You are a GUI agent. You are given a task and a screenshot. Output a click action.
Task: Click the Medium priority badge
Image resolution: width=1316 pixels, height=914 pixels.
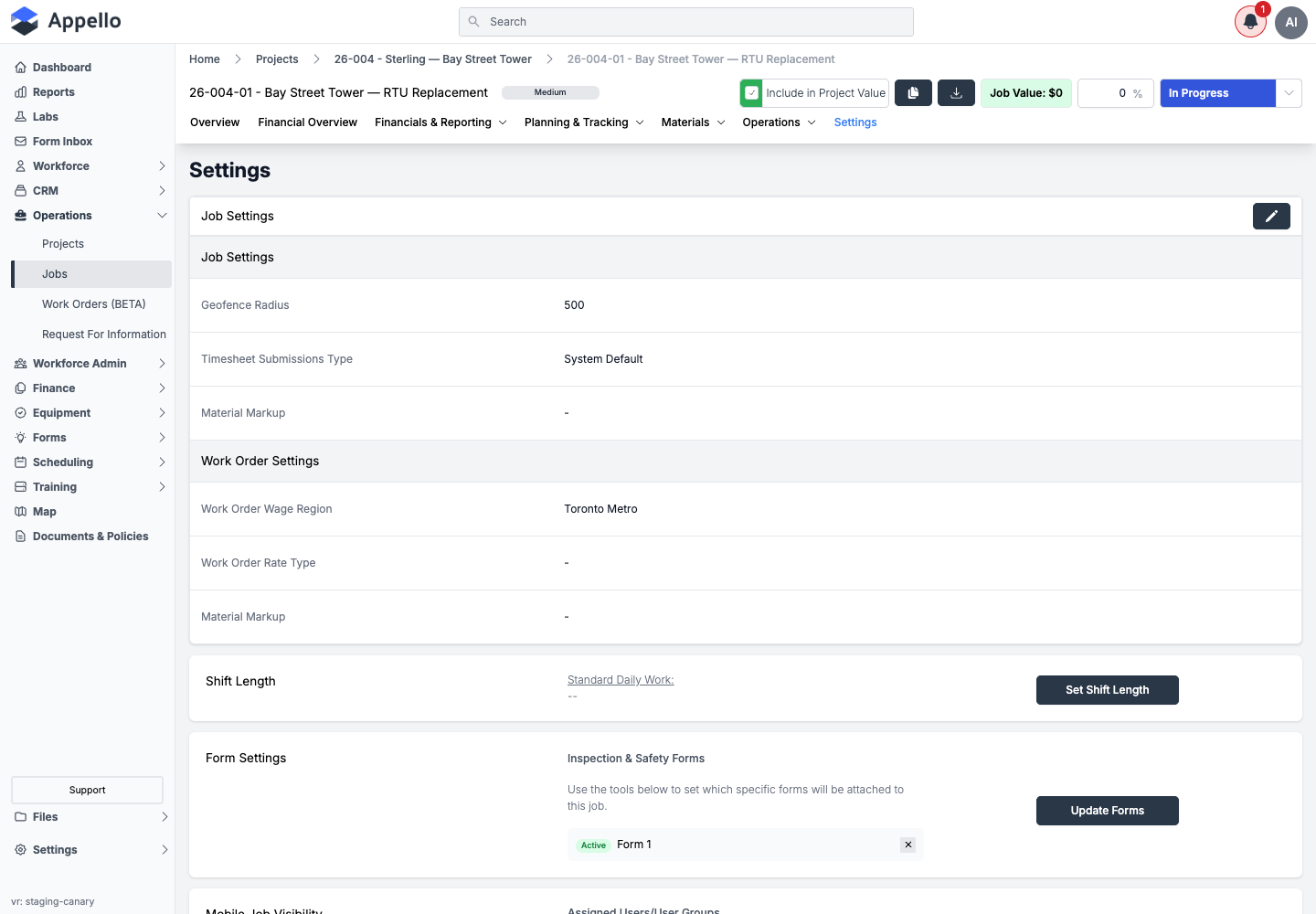click(550, 92)
